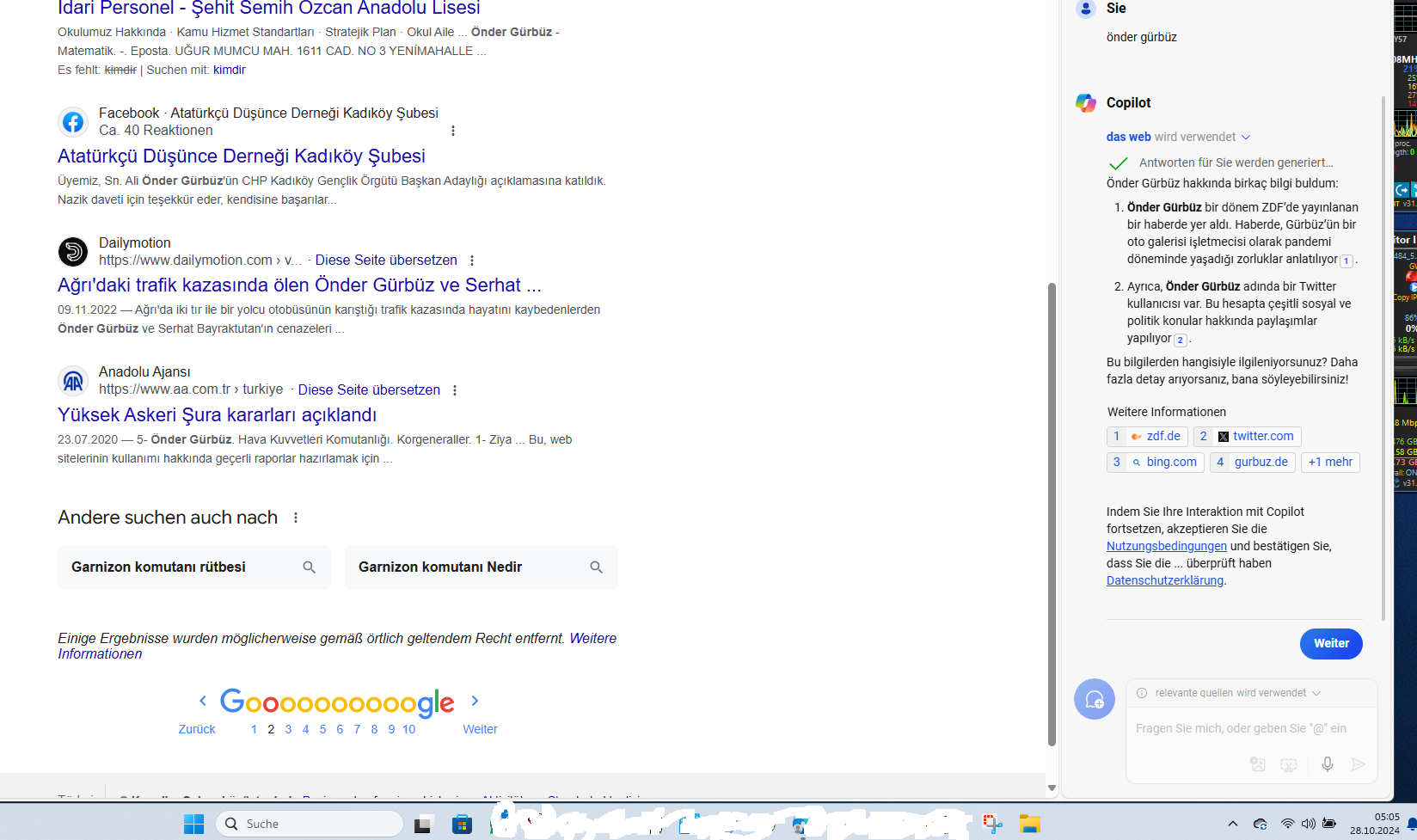Open options for the Anadolu Ajansı result
This screenshot has width=1417, height=840.
point(455,390)
